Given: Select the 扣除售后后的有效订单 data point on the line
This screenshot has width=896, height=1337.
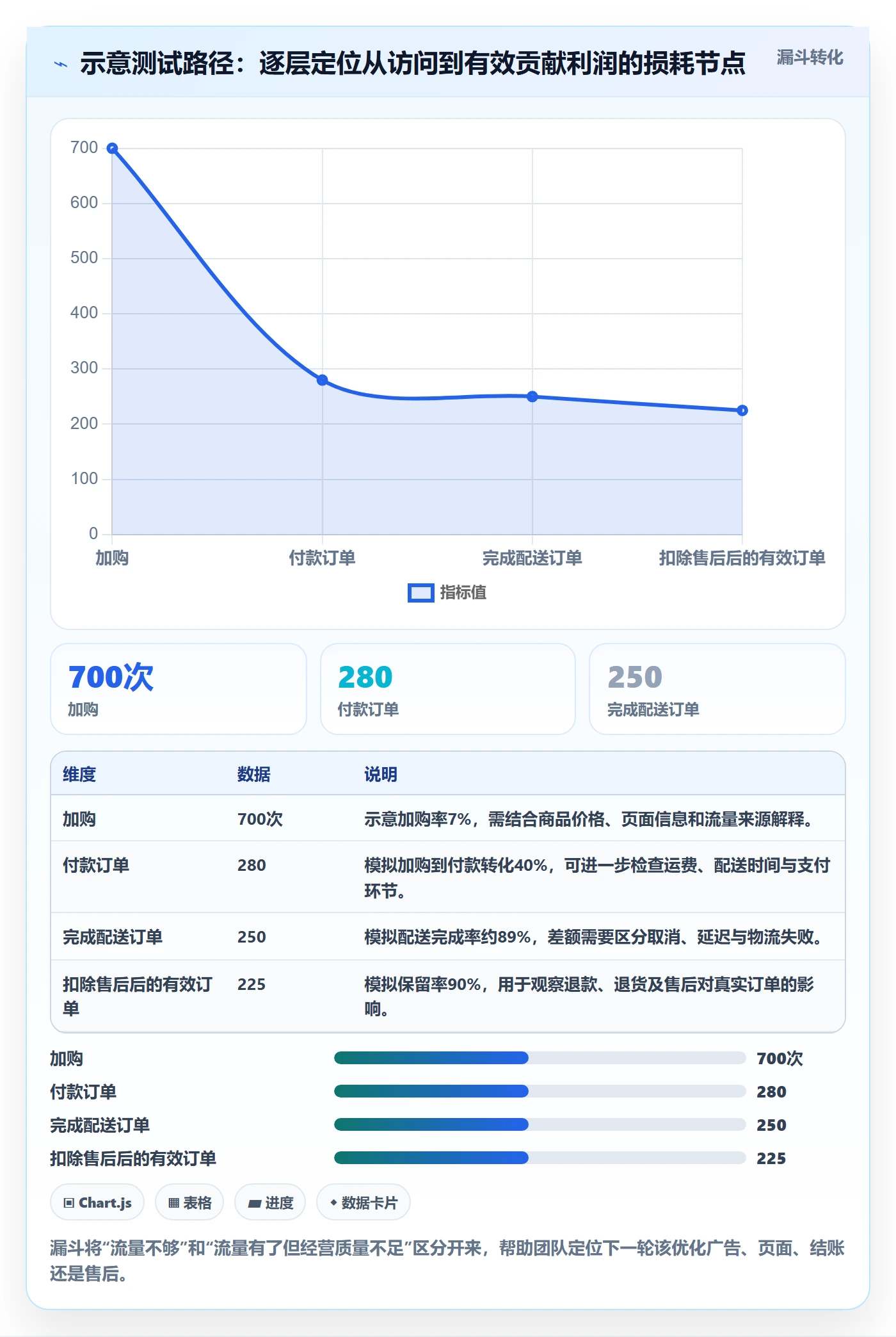Looking at the screenshot, I should point(742,410).
